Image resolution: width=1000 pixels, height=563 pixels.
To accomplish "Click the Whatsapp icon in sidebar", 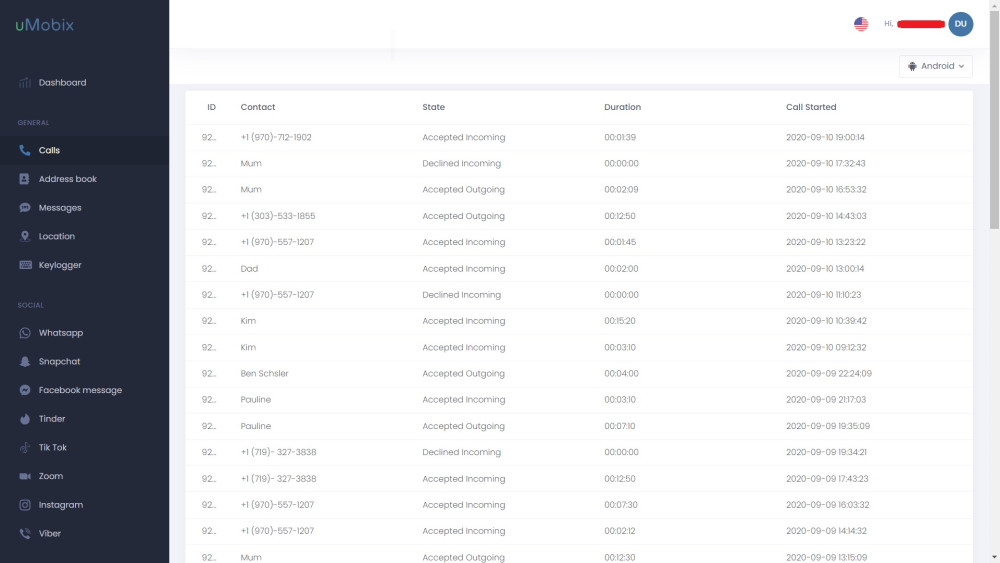I will pyautogui.click(x=25, y=332).
